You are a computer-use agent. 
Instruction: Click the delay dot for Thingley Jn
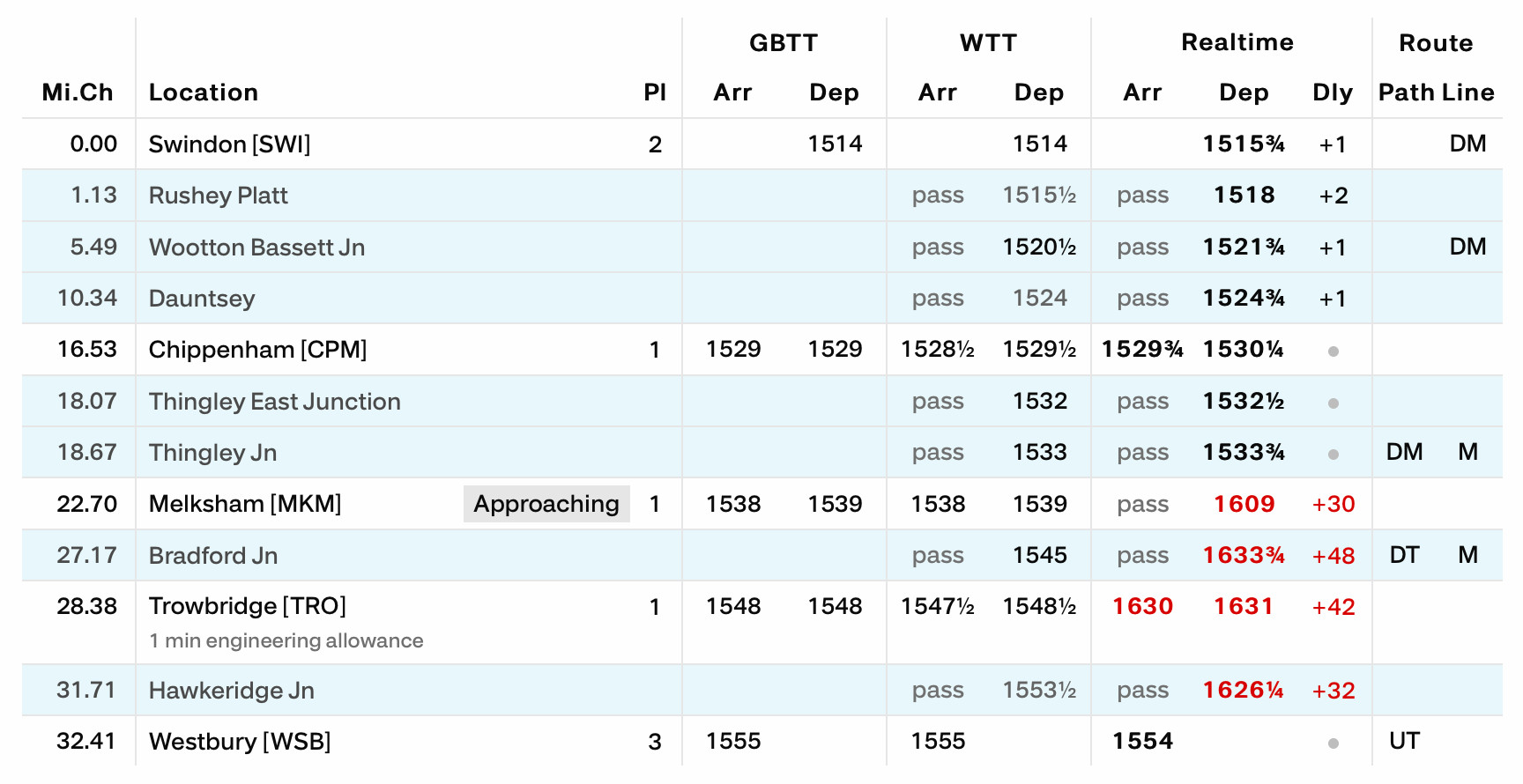point(1333,455)
